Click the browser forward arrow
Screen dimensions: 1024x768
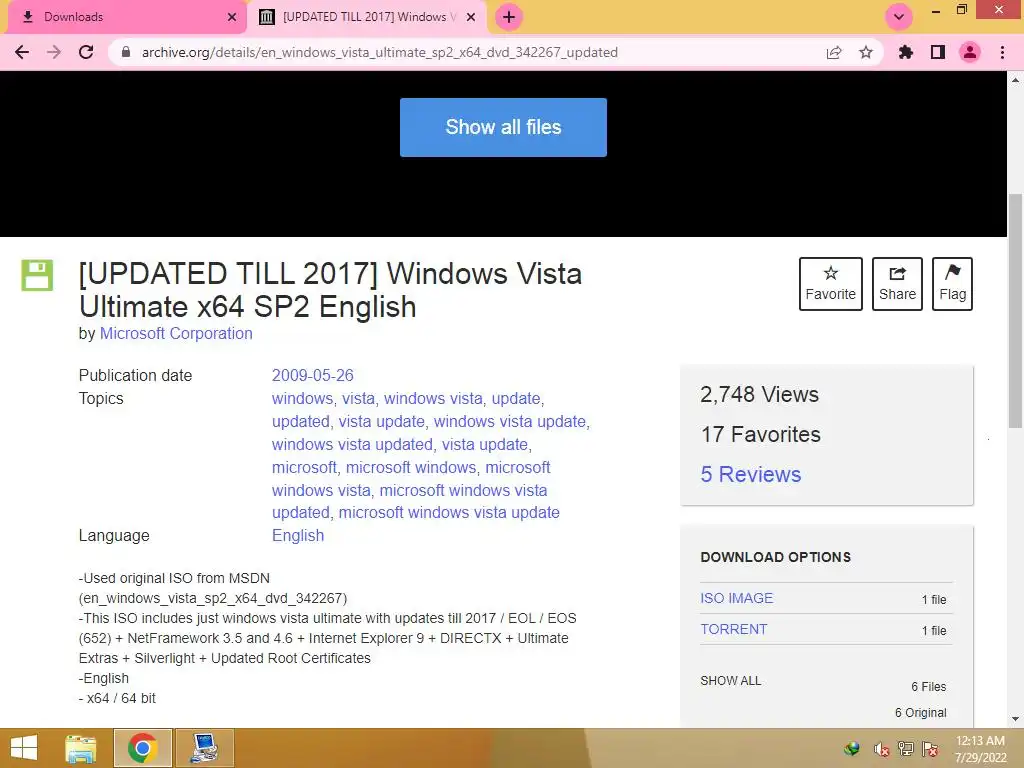tap(54, 52)
